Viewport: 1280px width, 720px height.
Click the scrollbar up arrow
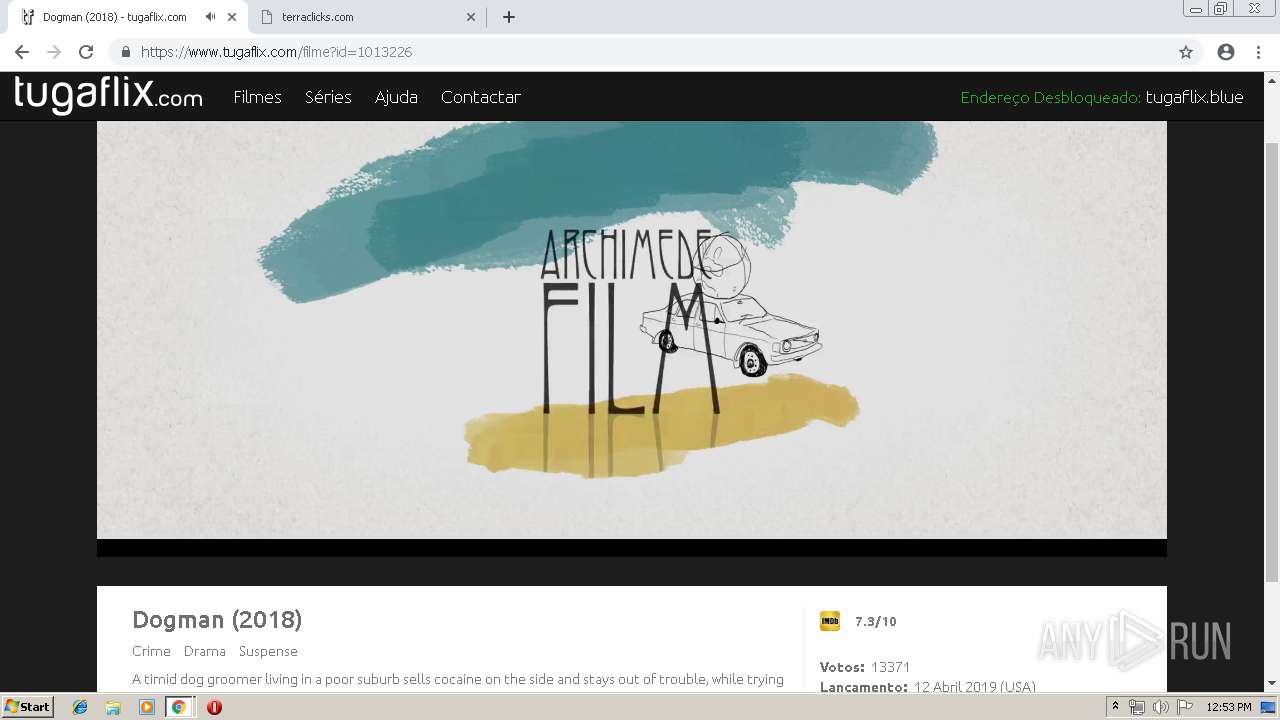pyautogui.click(x=1272, y=80)
